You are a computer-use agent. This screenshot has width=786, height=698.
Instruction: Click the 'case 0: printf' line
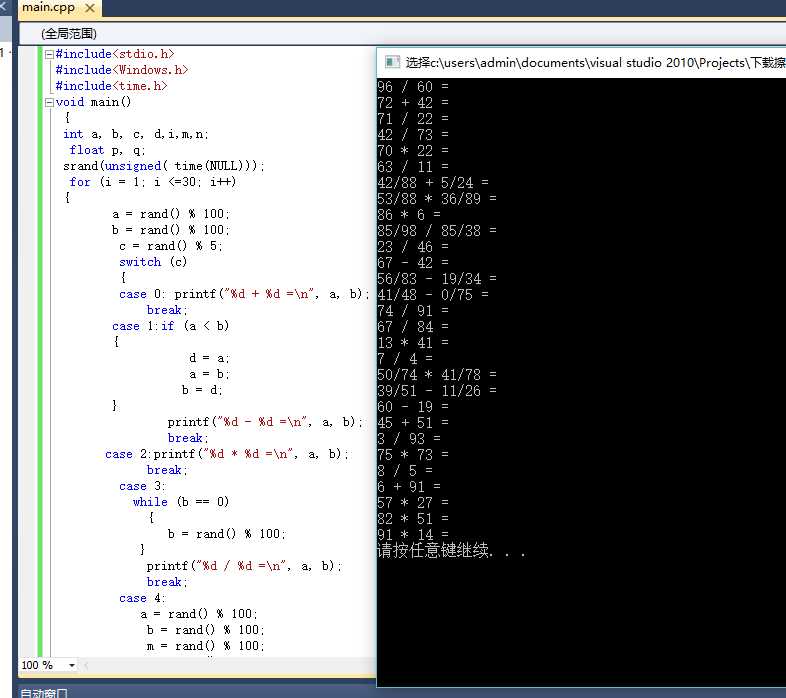tap(244, 294)
